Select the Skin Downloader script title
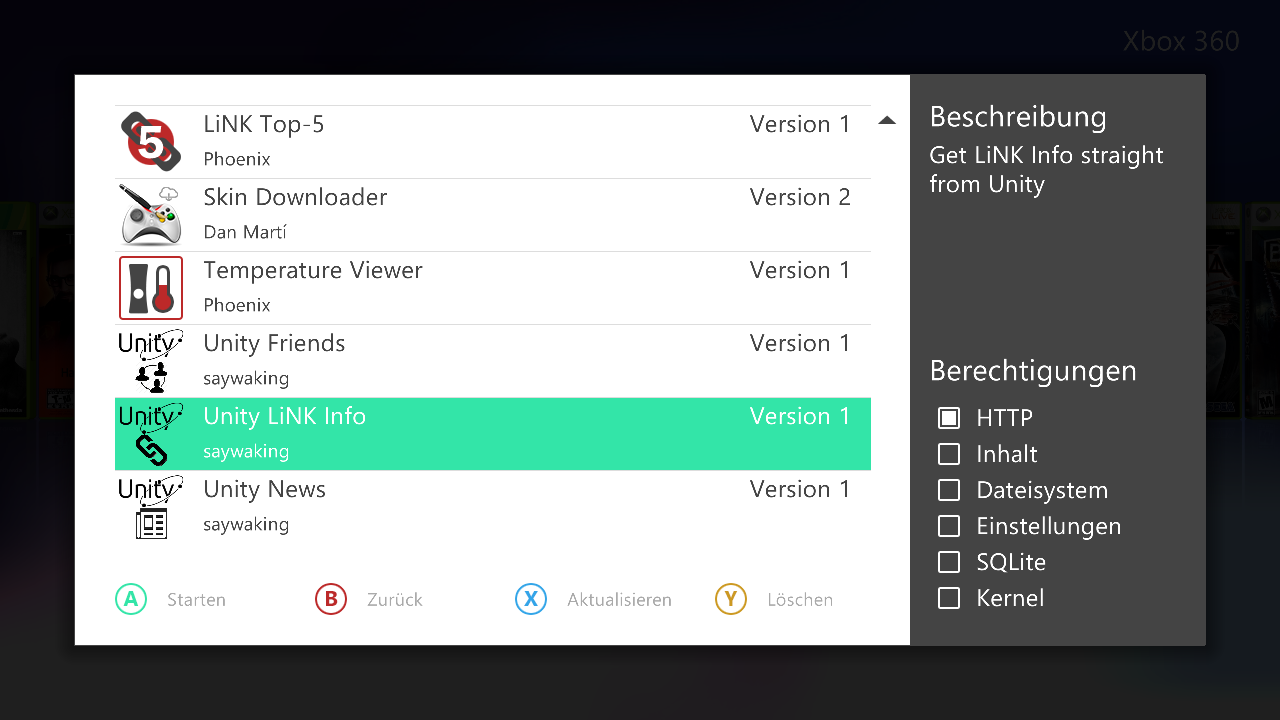 pos(295,197)
